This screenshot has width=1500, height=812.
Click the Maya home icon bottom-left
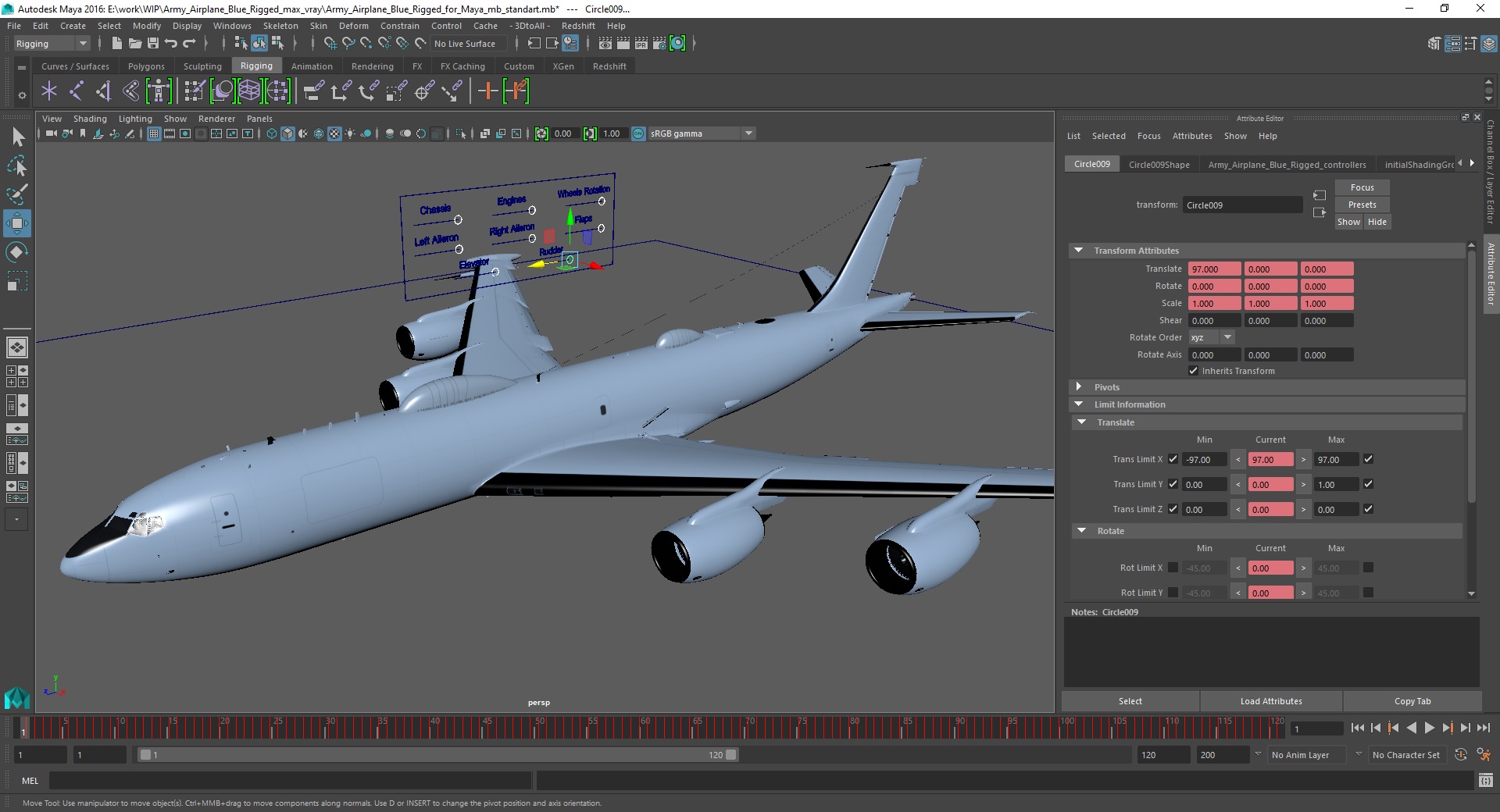16,698
